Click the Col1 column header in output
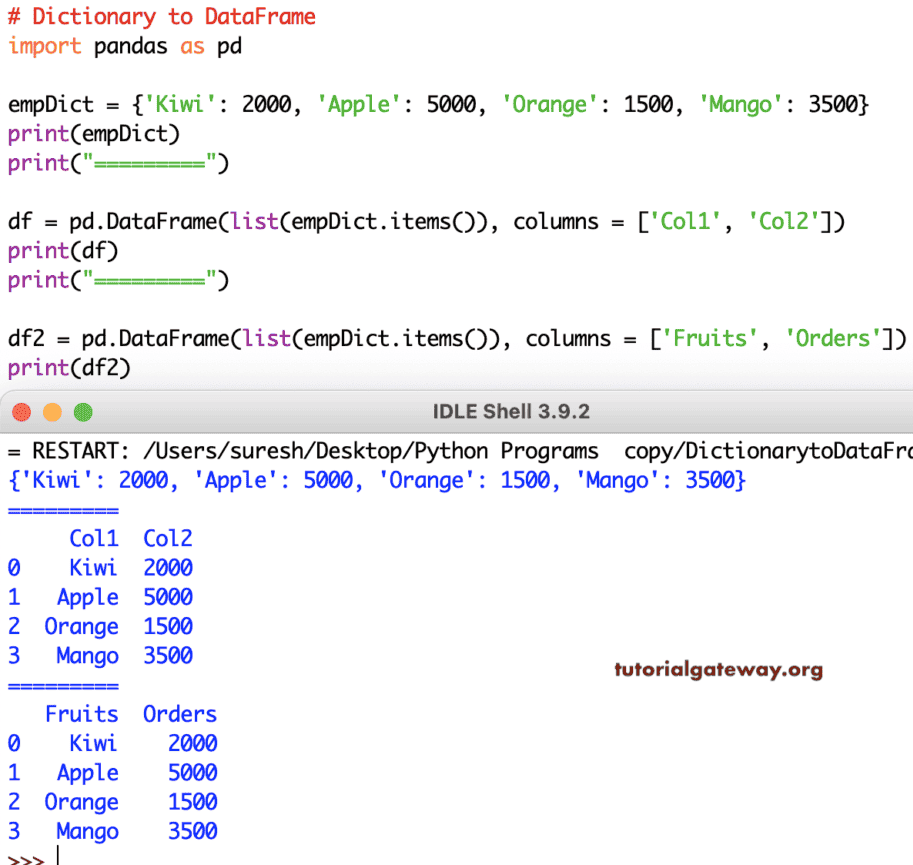Screen dimensions: 913x865 [x=93, y=538]
